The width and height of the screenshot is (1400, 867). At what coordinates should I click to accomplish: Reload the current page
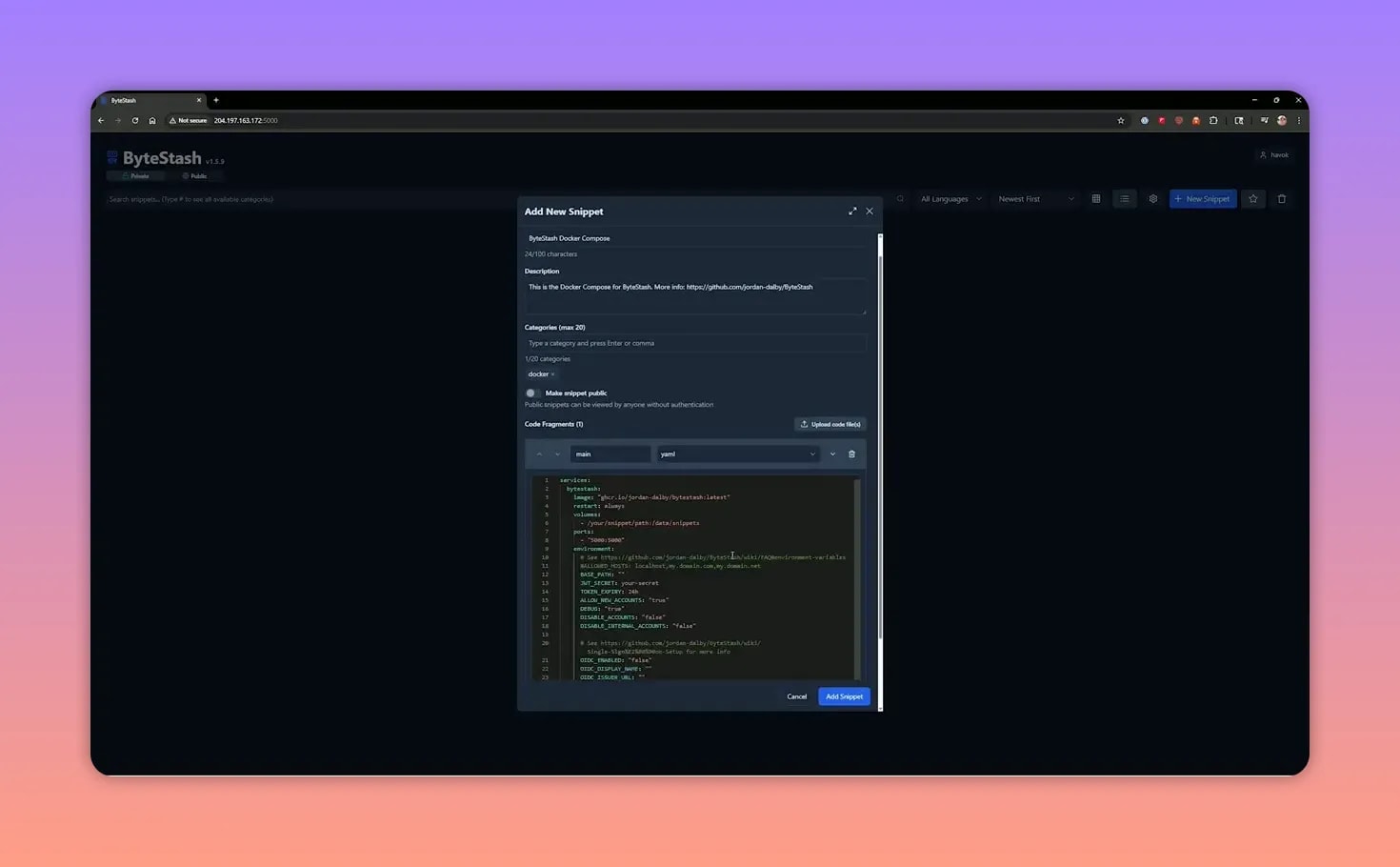(x=135, y=121)
